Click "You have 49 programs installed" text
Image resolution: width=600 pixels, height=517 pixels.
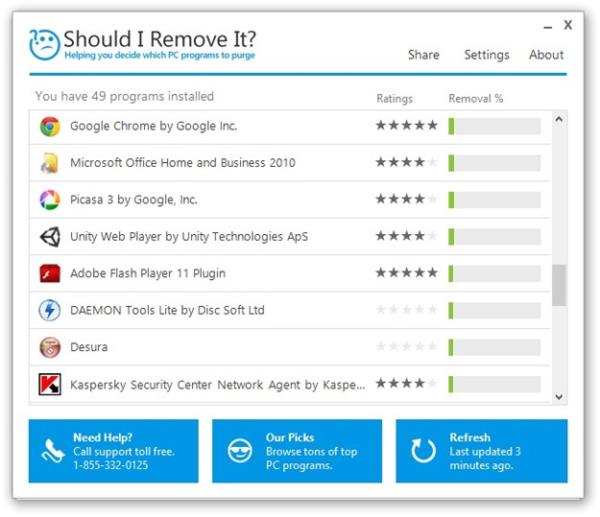124,96
